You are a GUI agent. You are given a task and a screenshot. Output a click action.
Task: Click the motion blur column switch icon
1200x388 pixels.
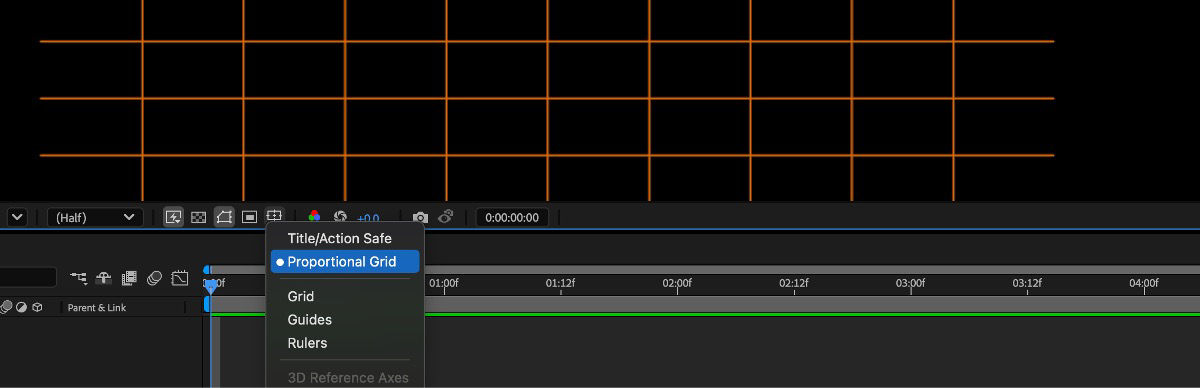[6, 308]
